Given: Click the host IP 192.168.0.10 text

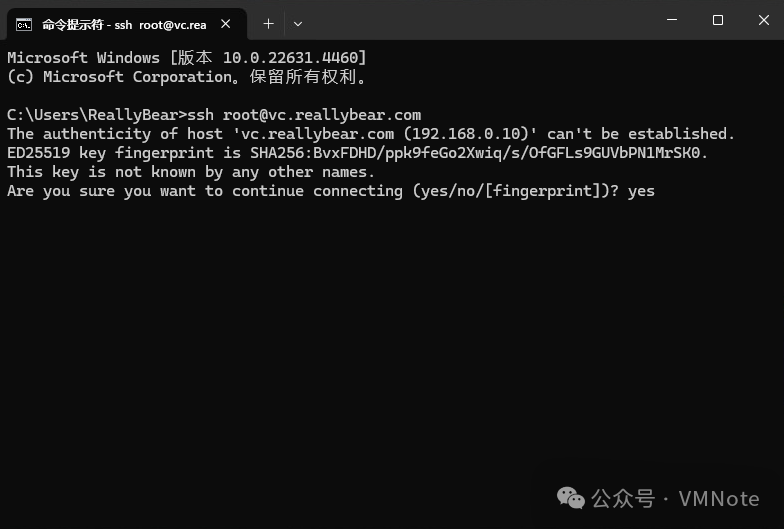Looking at the screenshot, I should [x=465, y=134].
